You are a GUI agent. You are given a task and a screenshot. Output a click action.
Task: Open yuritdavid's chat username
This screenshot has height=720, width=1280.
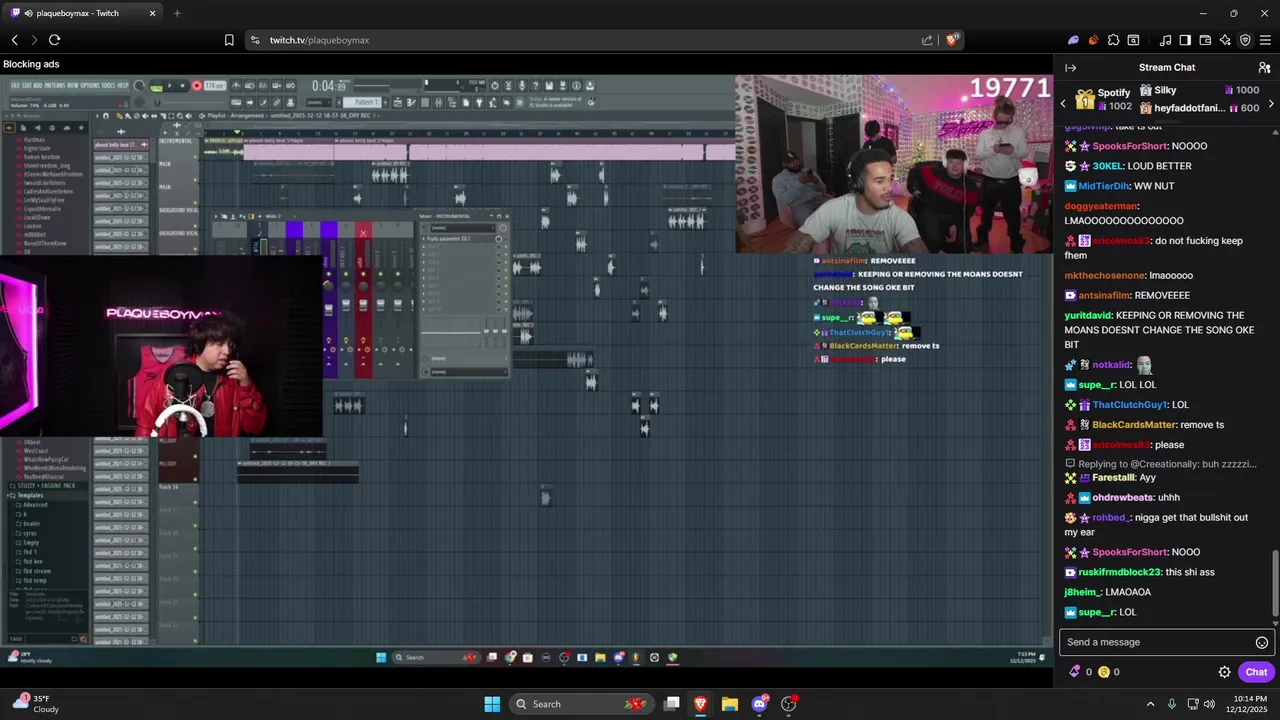(x=1087, y=315)
